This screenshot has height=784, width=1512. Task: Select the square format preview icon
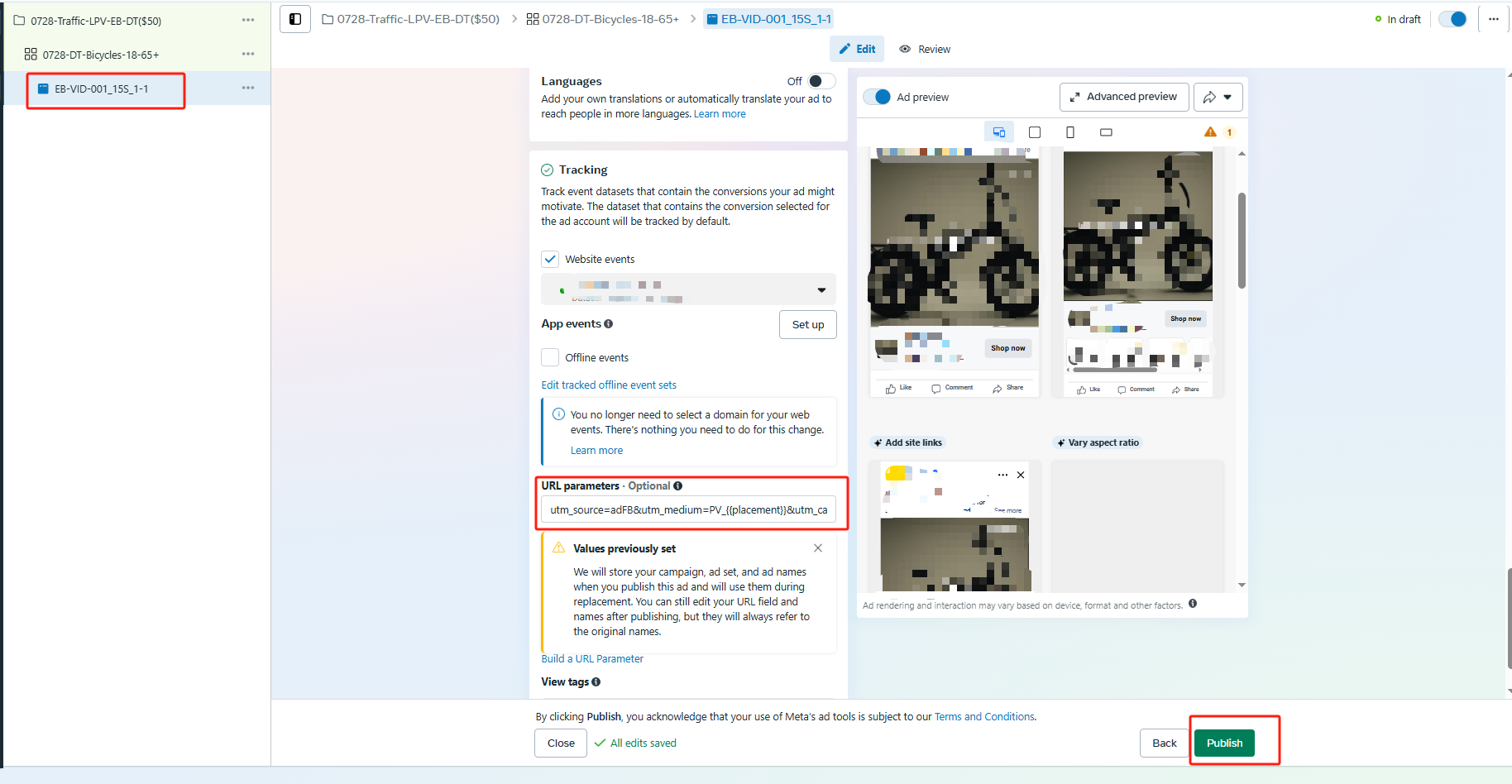click(x=1035, y=131)
